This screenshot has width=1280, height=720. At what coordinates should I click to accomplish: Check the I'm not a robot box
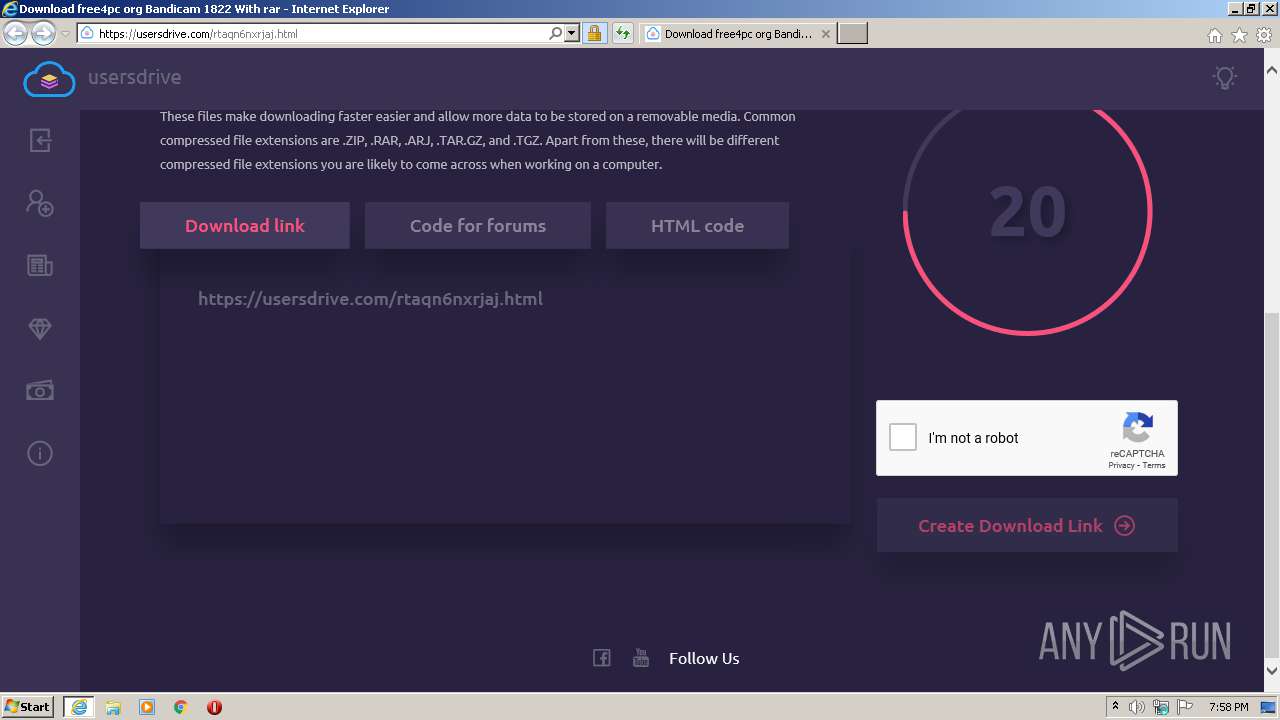[903, 437]
